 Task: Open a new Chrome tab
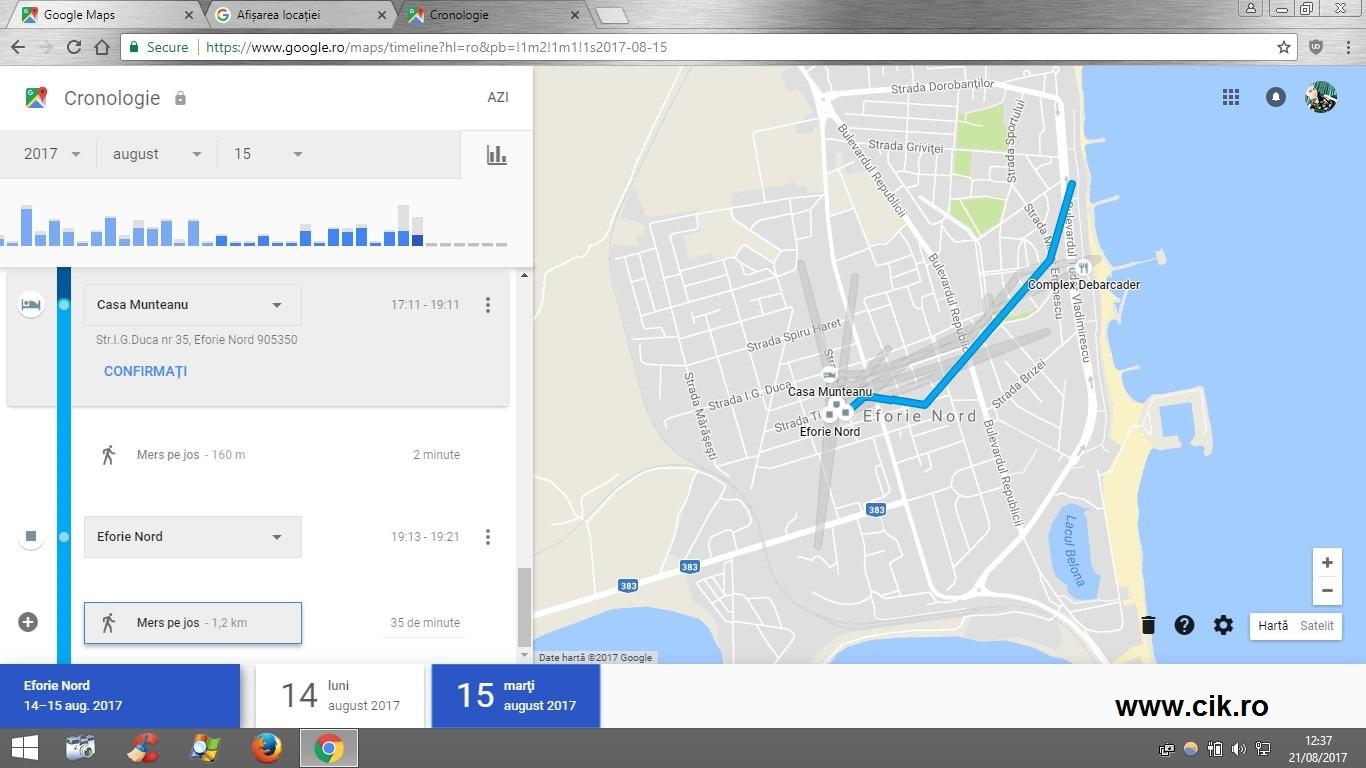click(611, 16)
